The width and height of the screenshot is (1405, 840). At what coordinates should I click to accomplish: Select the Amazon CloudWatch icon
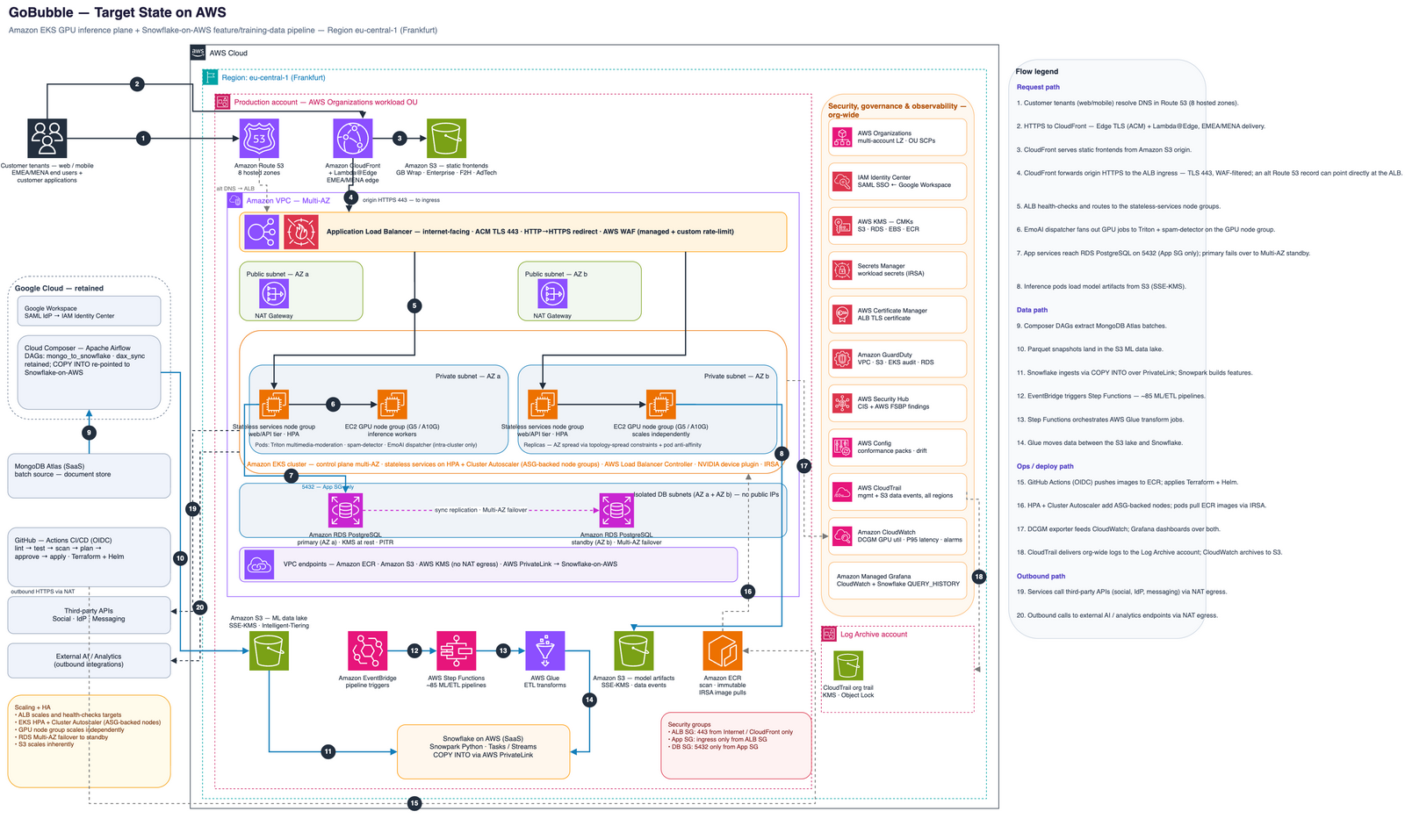click(842, 536)
